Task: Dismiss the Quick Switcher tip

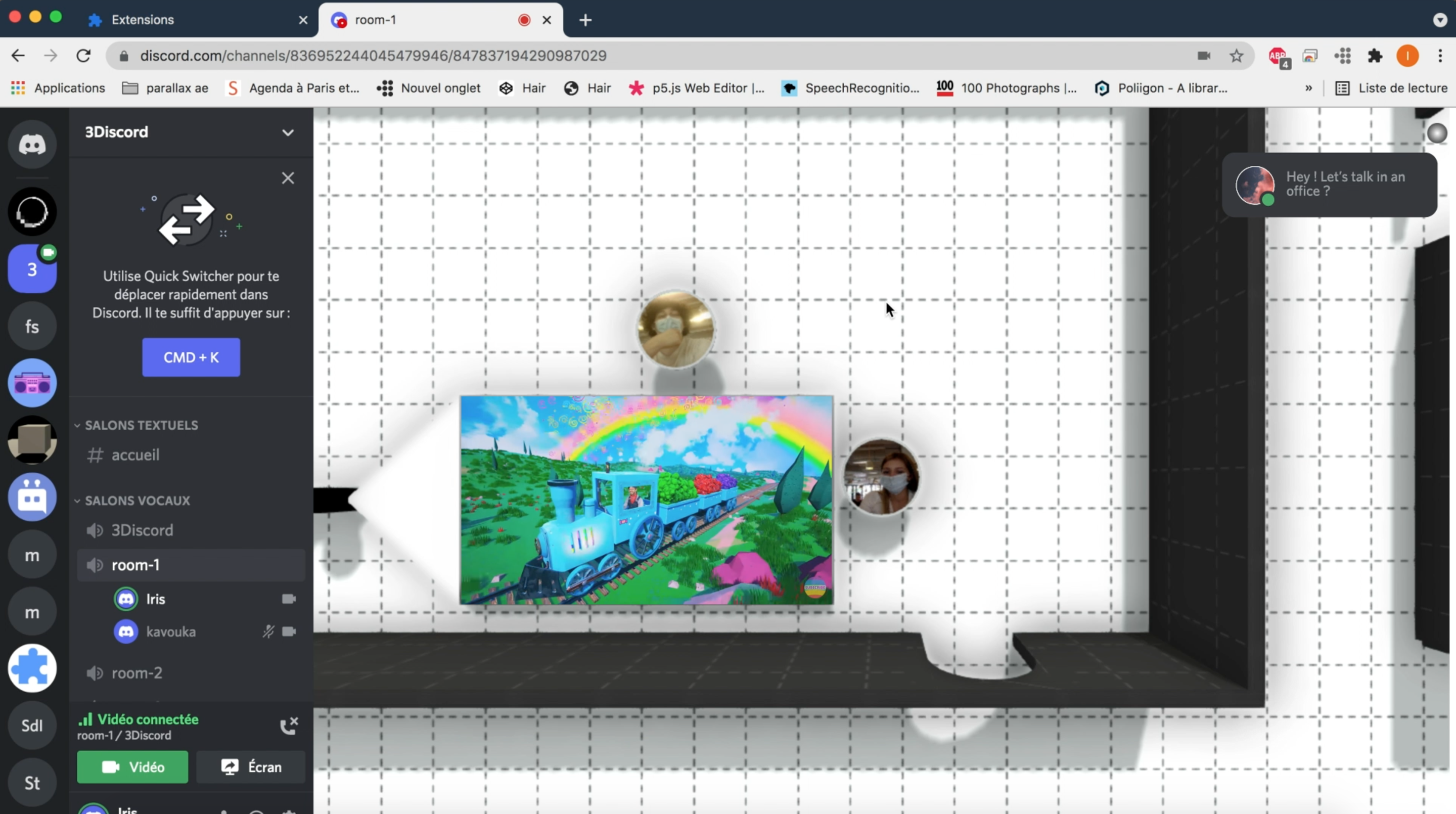Action: tap(288, 178)
